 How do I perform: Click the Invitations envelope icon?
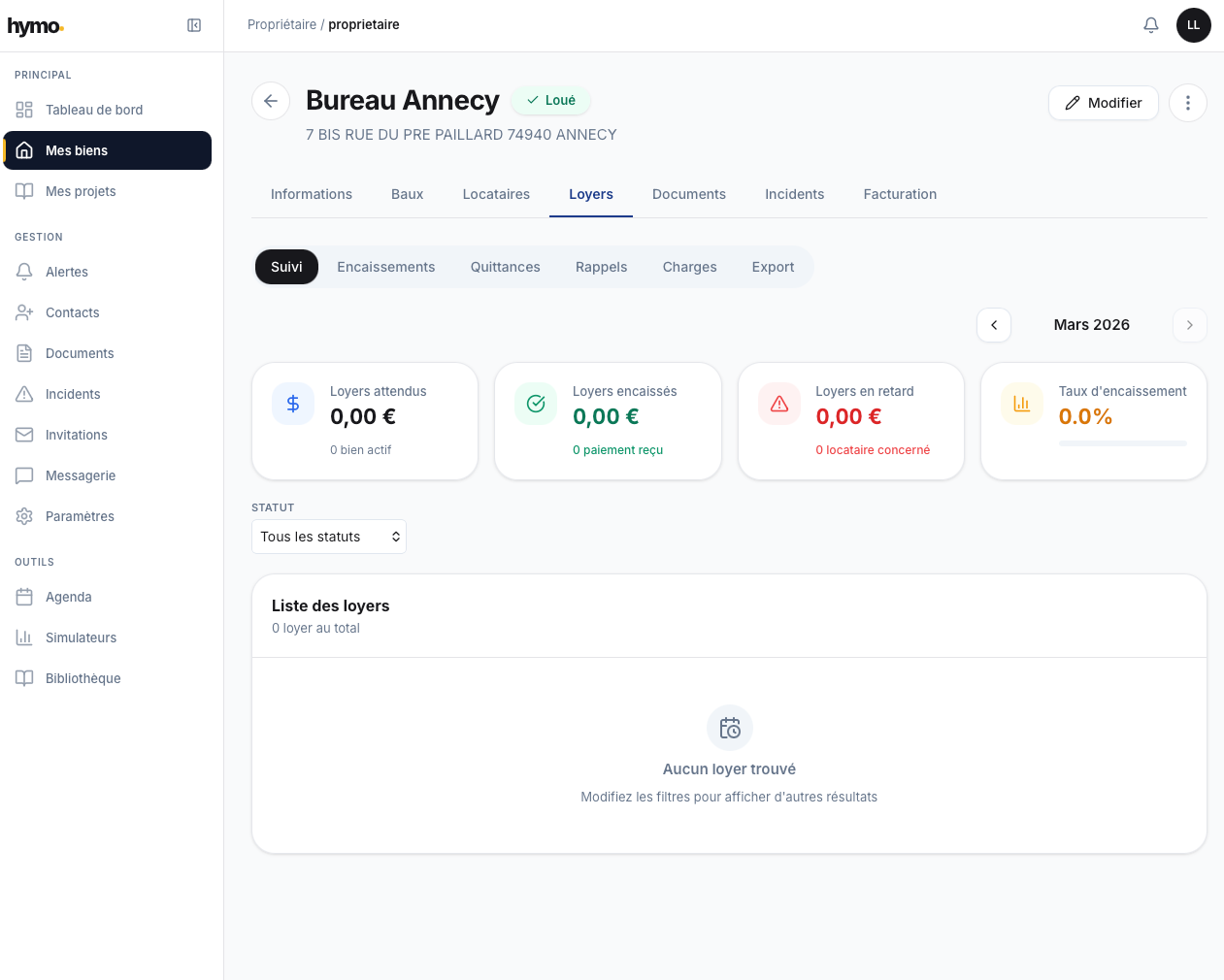tap(25, 435)
